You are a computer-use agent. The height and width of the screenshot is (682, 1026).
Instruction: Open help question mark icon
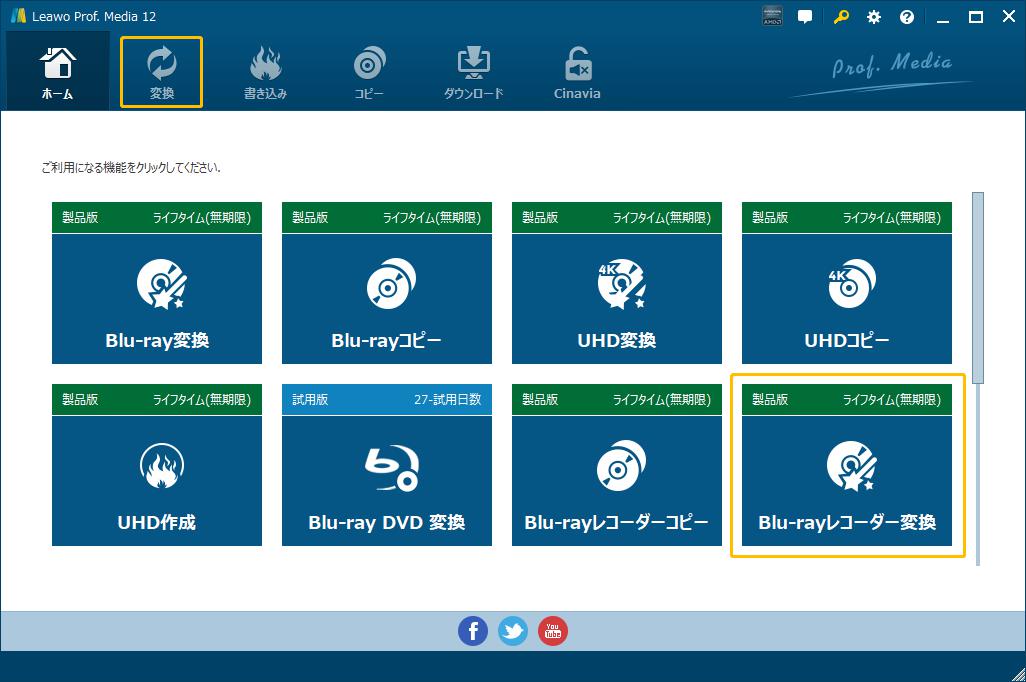tap(906, 17)
